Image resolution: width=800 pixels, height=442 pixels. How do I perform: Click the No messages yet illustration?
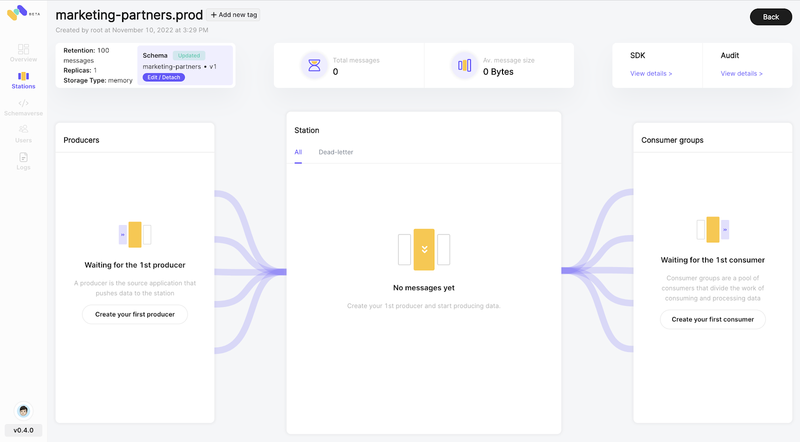(x=424, y=250)
